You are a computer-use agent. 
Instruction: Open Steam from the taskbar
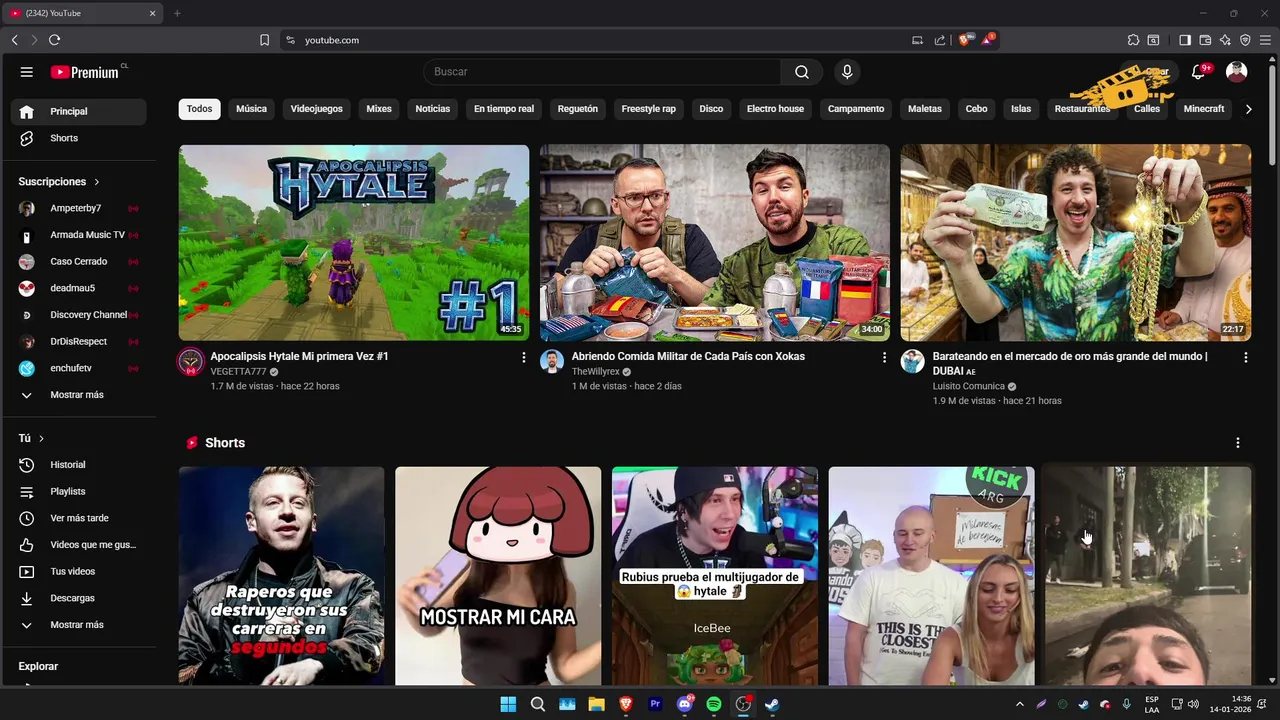coord(772,704)
